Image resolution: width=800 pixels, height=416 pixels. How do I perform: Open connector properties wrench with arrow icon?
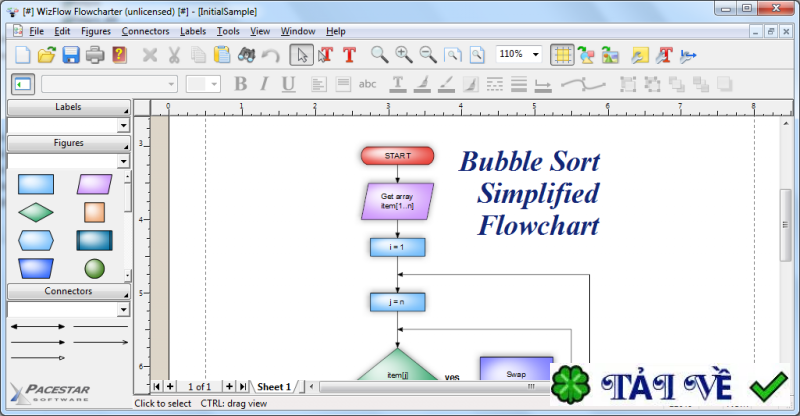688,55
